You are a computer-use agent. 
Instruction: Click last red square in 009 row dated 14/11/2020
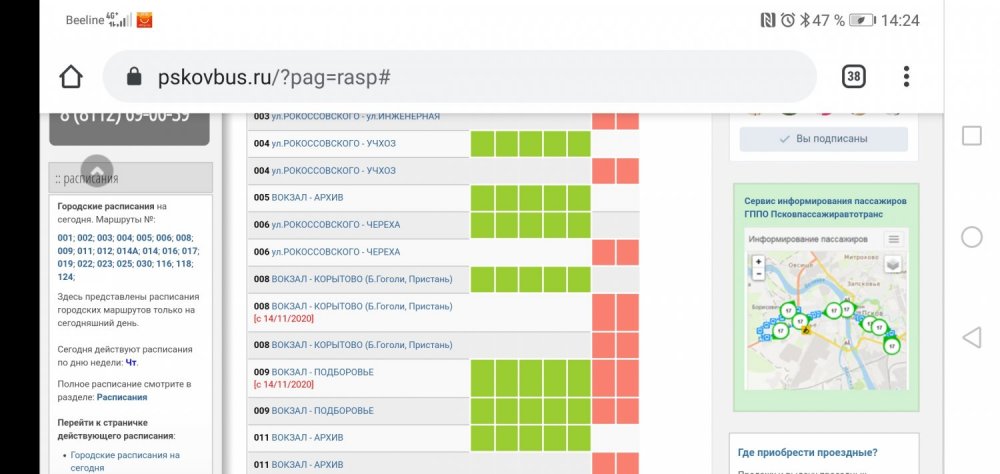(628, 378)
